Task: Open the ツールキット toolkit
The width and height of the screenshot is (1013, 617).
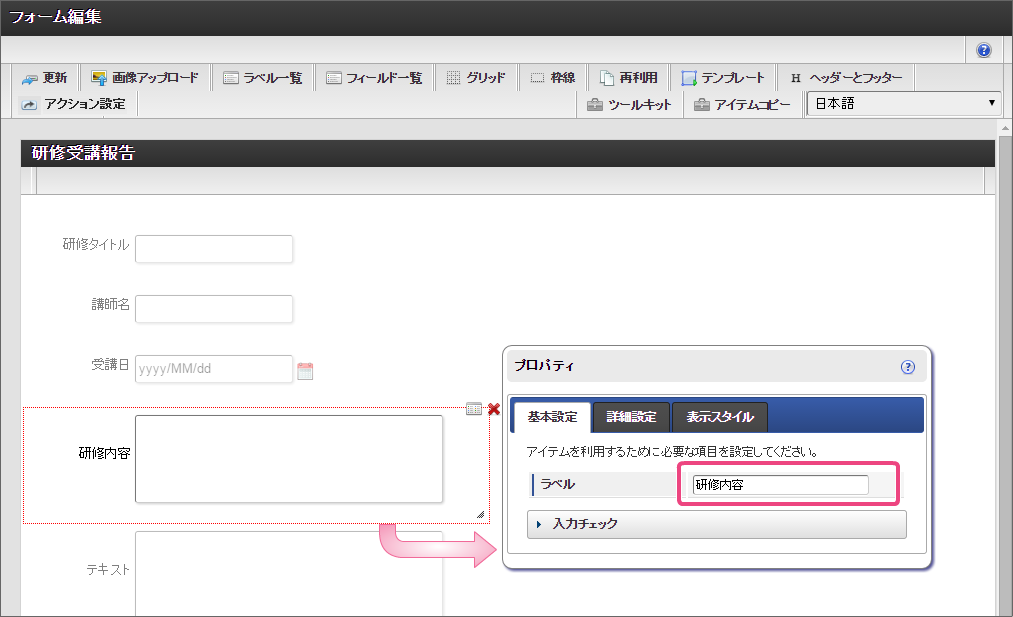Action: tap(629, 104)
